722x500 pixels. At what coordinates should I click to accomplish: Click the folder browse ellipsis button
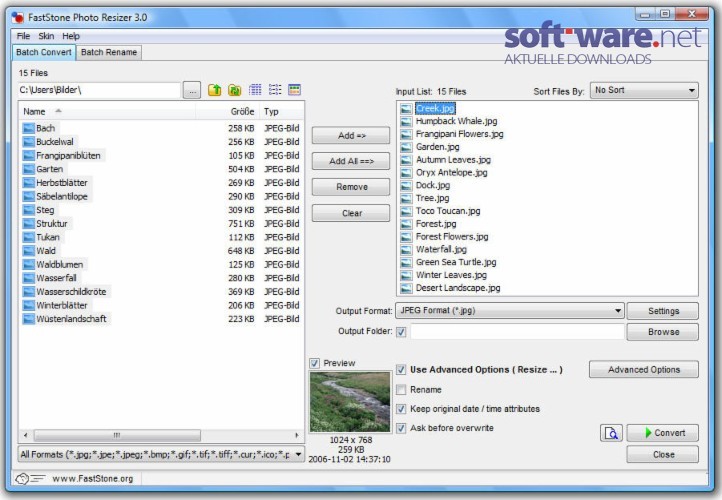pyautogui.click(x=192, y=90)
